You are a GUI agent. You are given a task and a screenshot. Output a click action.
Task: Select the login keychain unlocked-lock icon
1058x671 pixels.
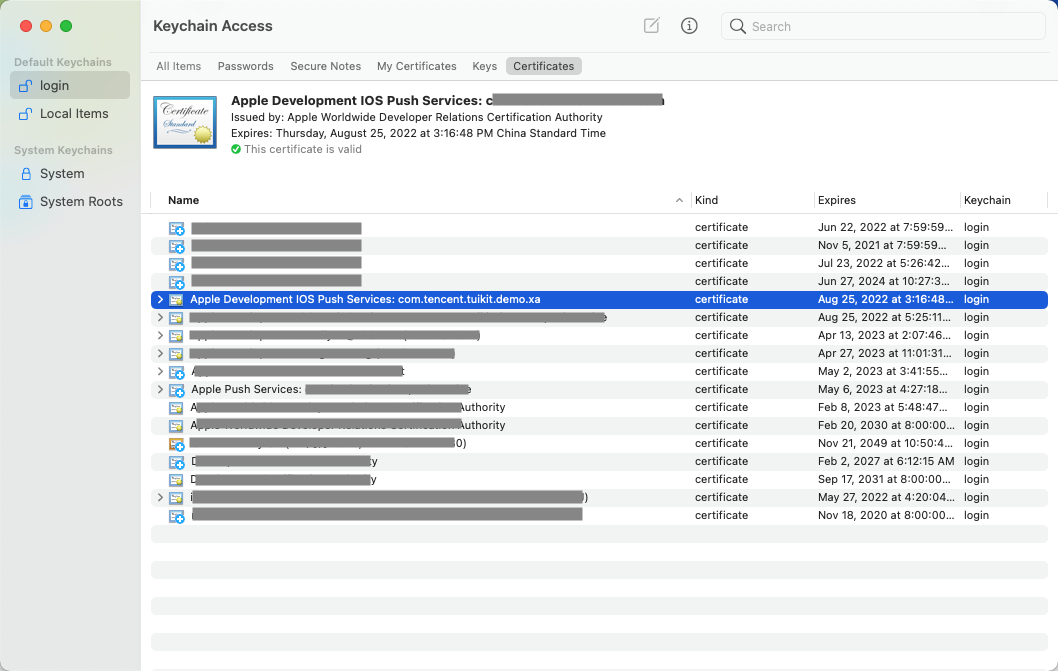tap(25, 86)
